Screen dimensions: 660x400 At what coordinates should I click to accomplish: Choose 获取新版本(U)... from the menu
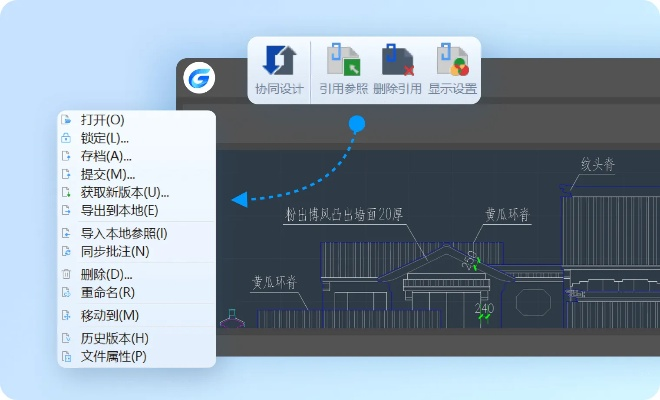[x=124, y=192]
